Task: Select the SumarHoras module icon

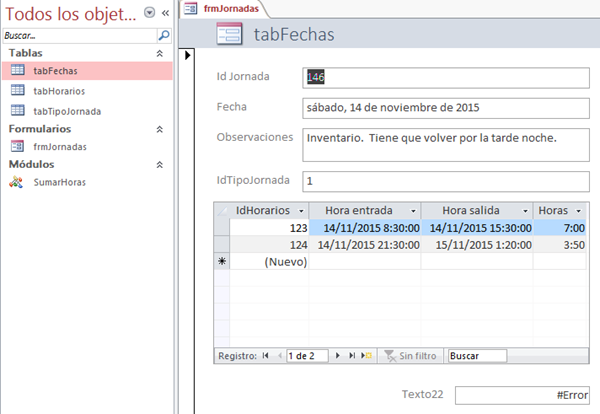Action: coord(16,182)
